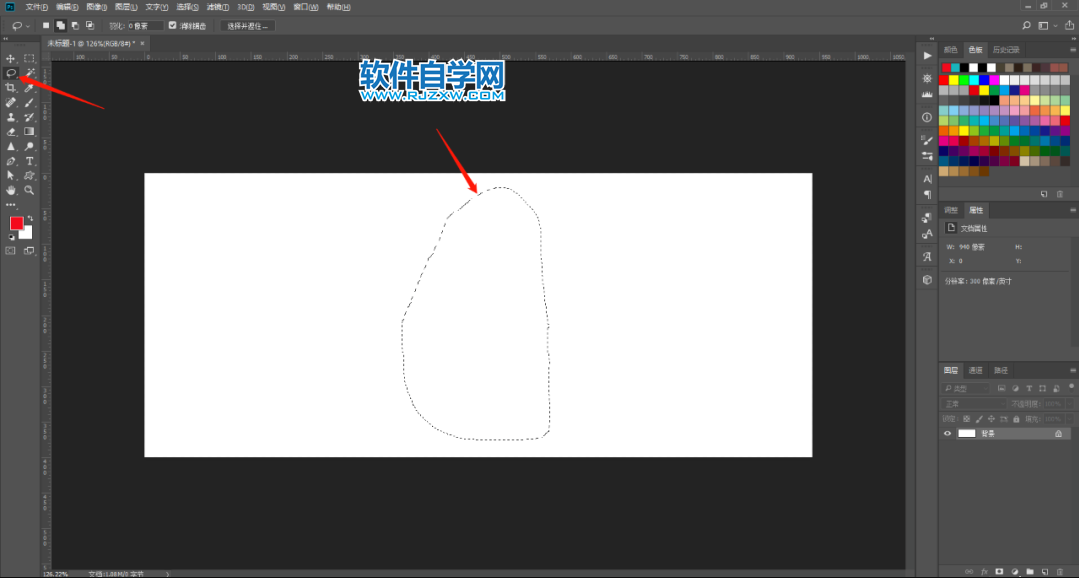Select the Magic Wand tool

[x=30, y=73]
